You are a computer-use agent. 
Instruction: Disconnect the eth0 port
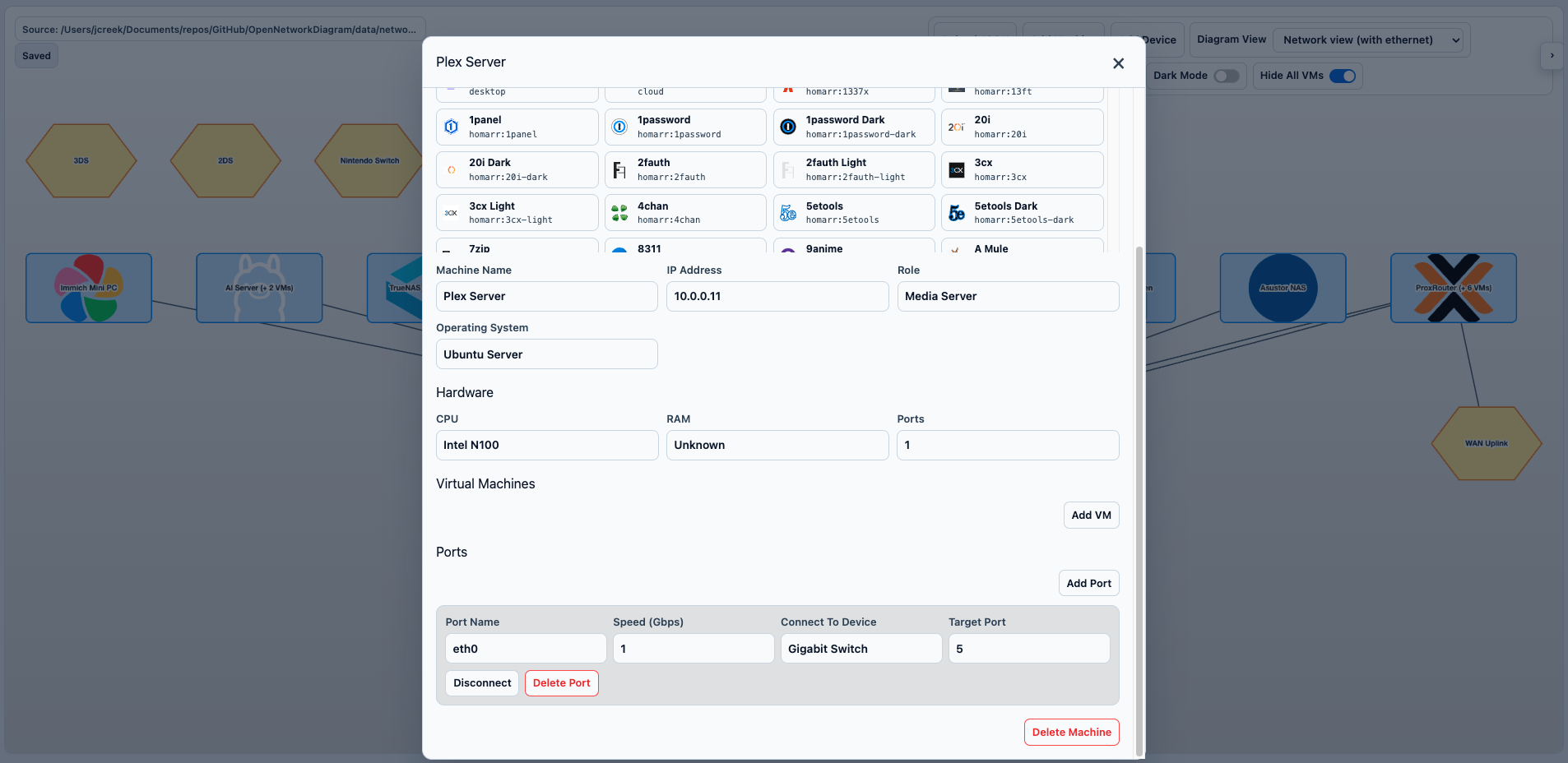click(482, 683)
